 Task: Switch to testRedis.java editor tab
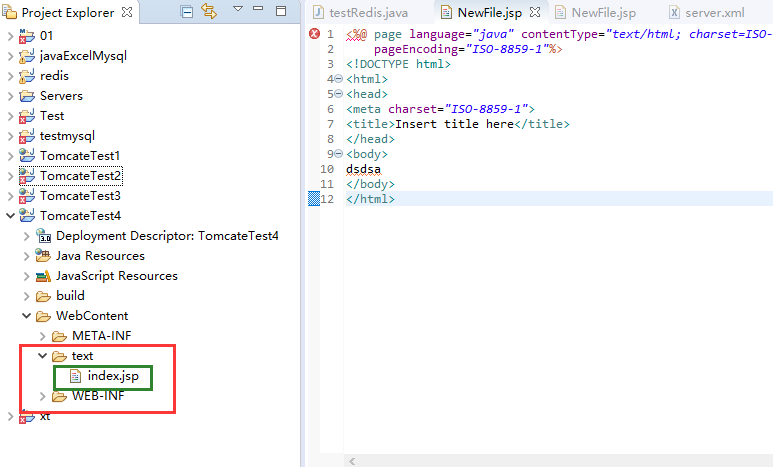pos(361,12)
